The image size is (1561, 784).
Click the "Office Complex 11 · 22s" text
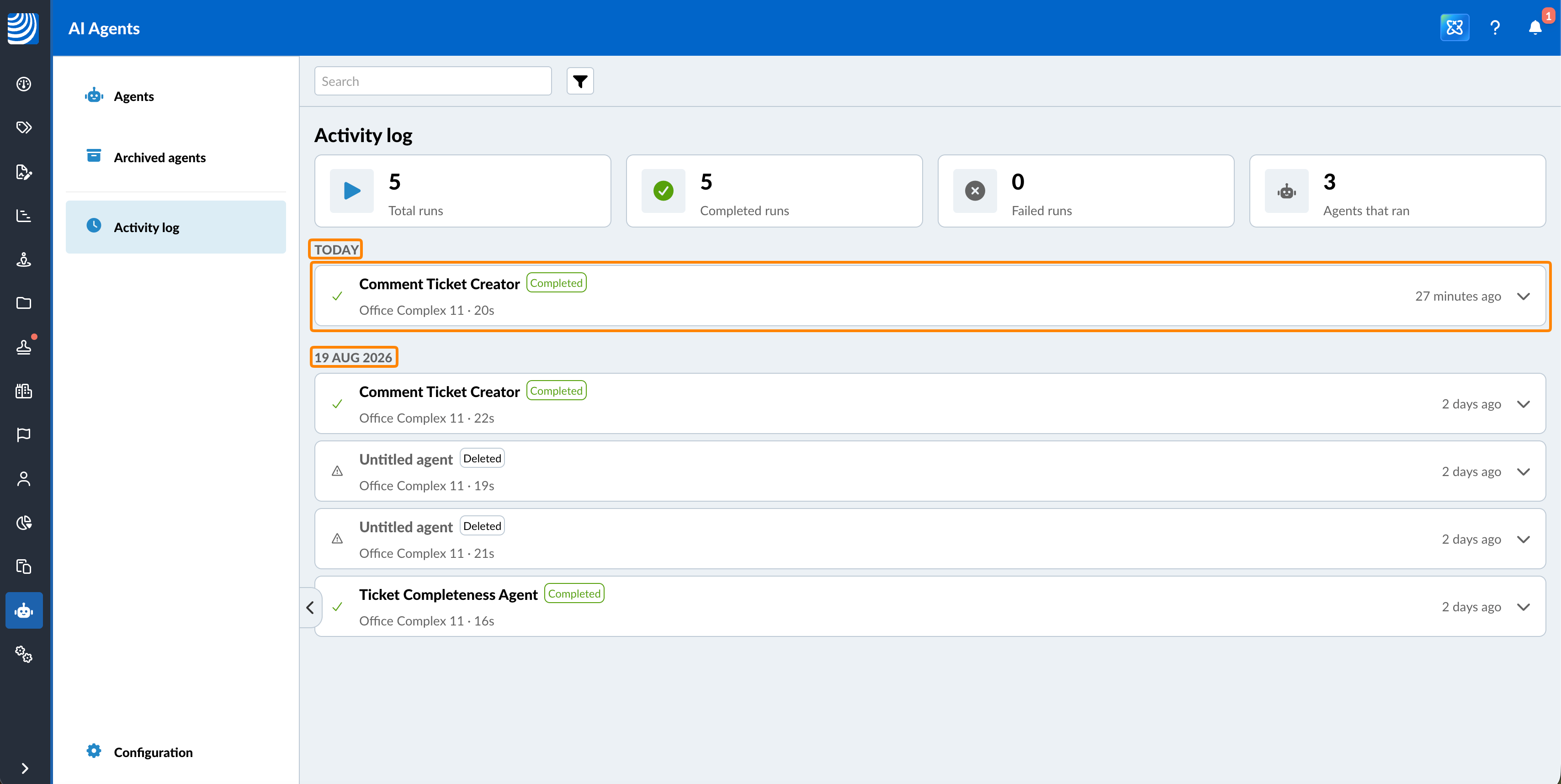(426, 418)
